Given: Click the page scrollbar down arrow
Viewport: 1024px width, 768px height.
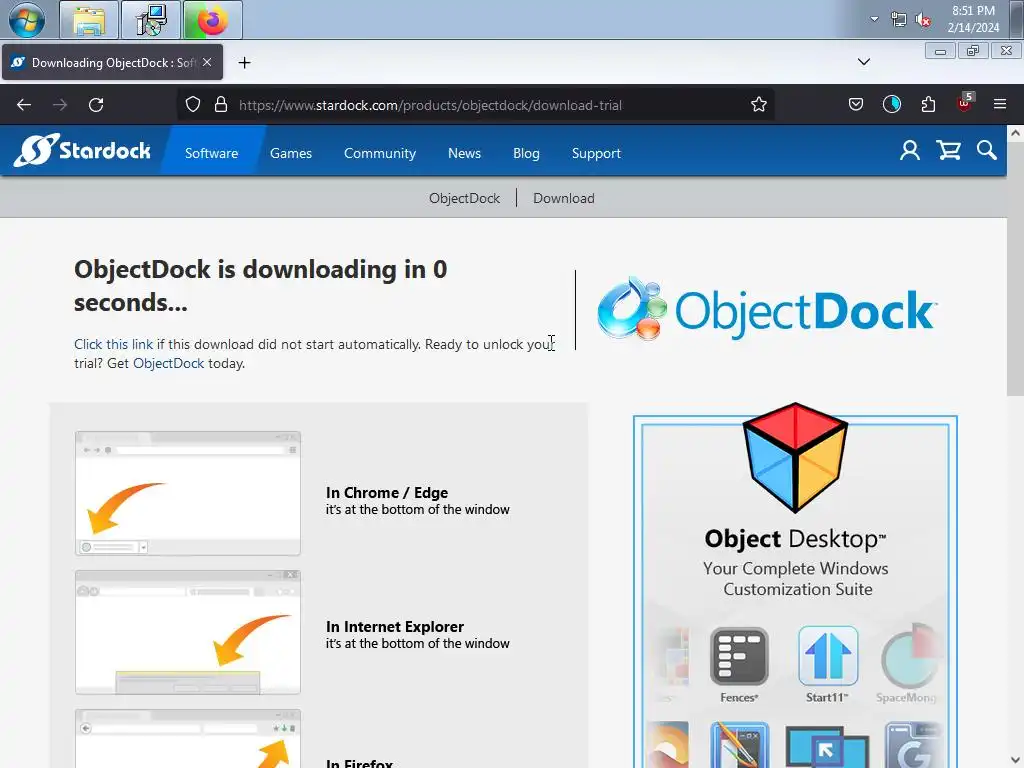Looking at the screenshot, I should tap(1015, 760).
